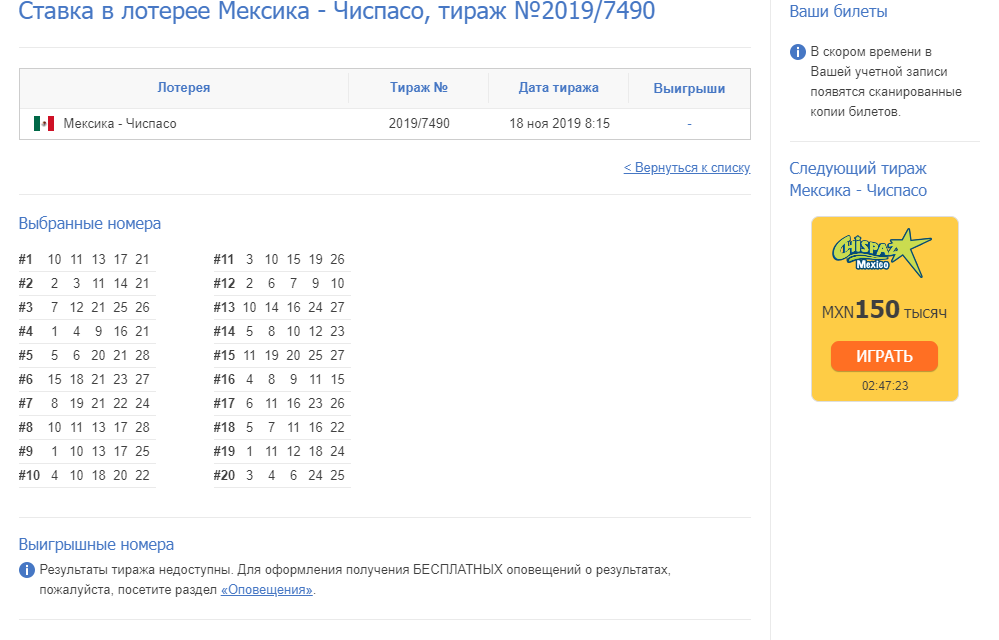Click the "Выбранные номера" section heading
The width and height of the screenshot is (999, 640).
tap(91, 223)
